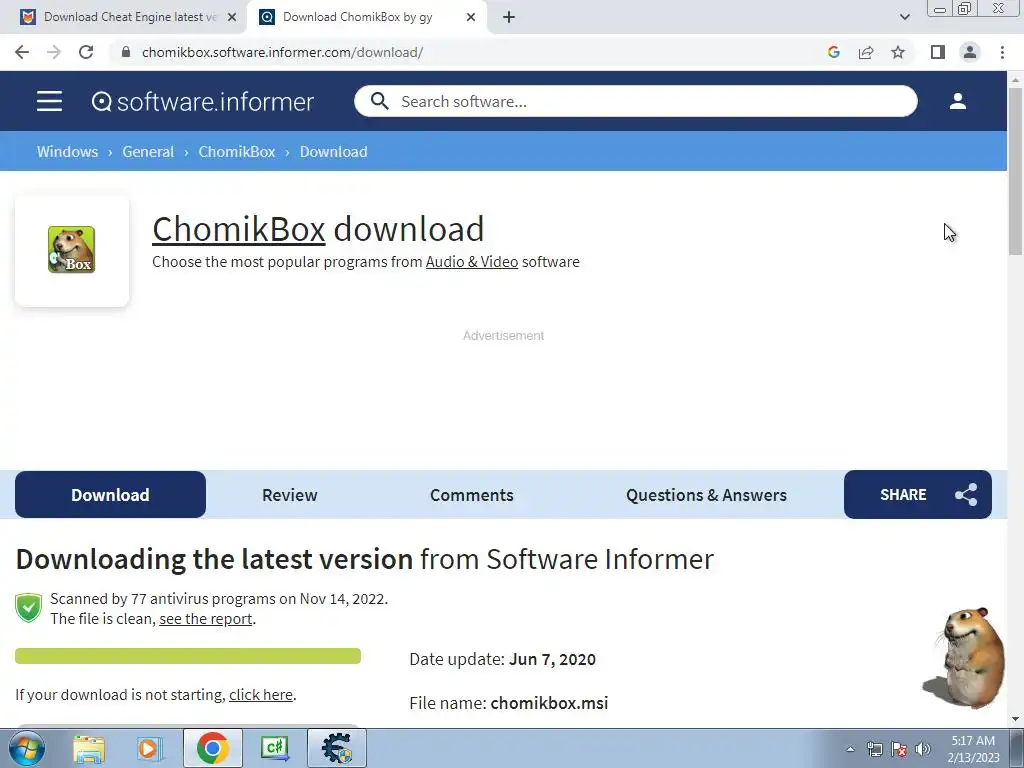The image size is (1024, 768).
Task: Close the Download ChomikBox tab
Action: click(471, 17)
